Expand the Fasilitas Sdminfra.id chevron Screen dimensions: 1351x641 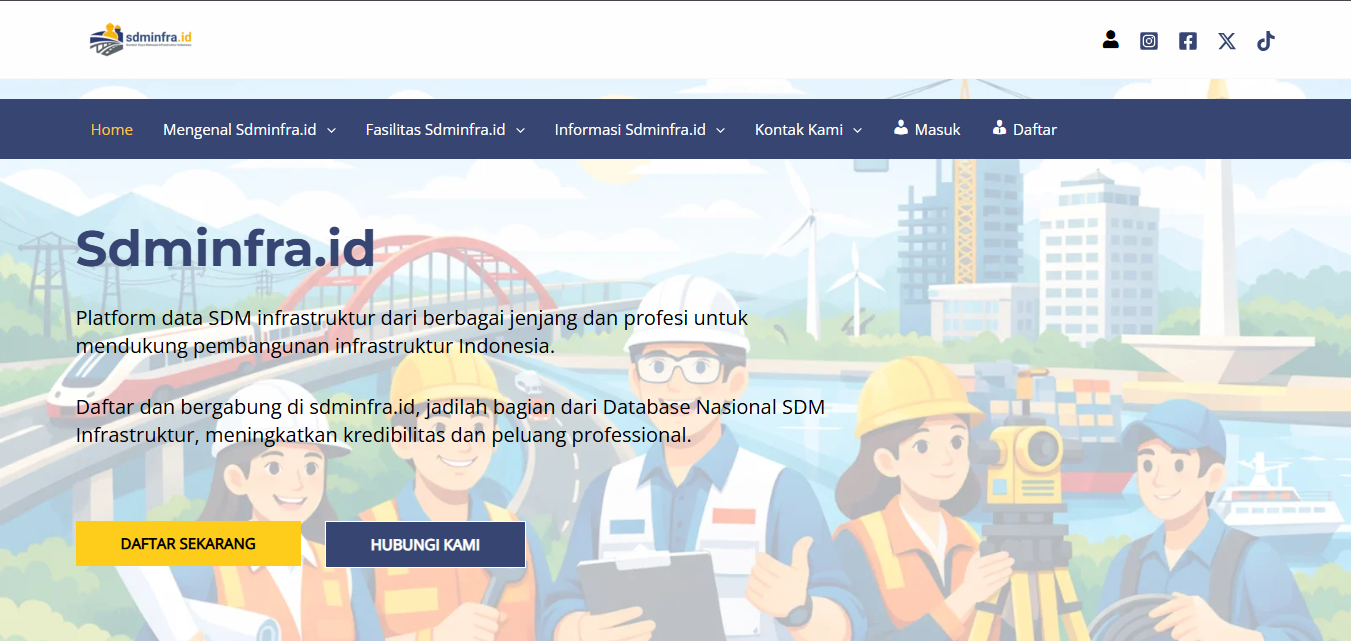coord(520,130)
